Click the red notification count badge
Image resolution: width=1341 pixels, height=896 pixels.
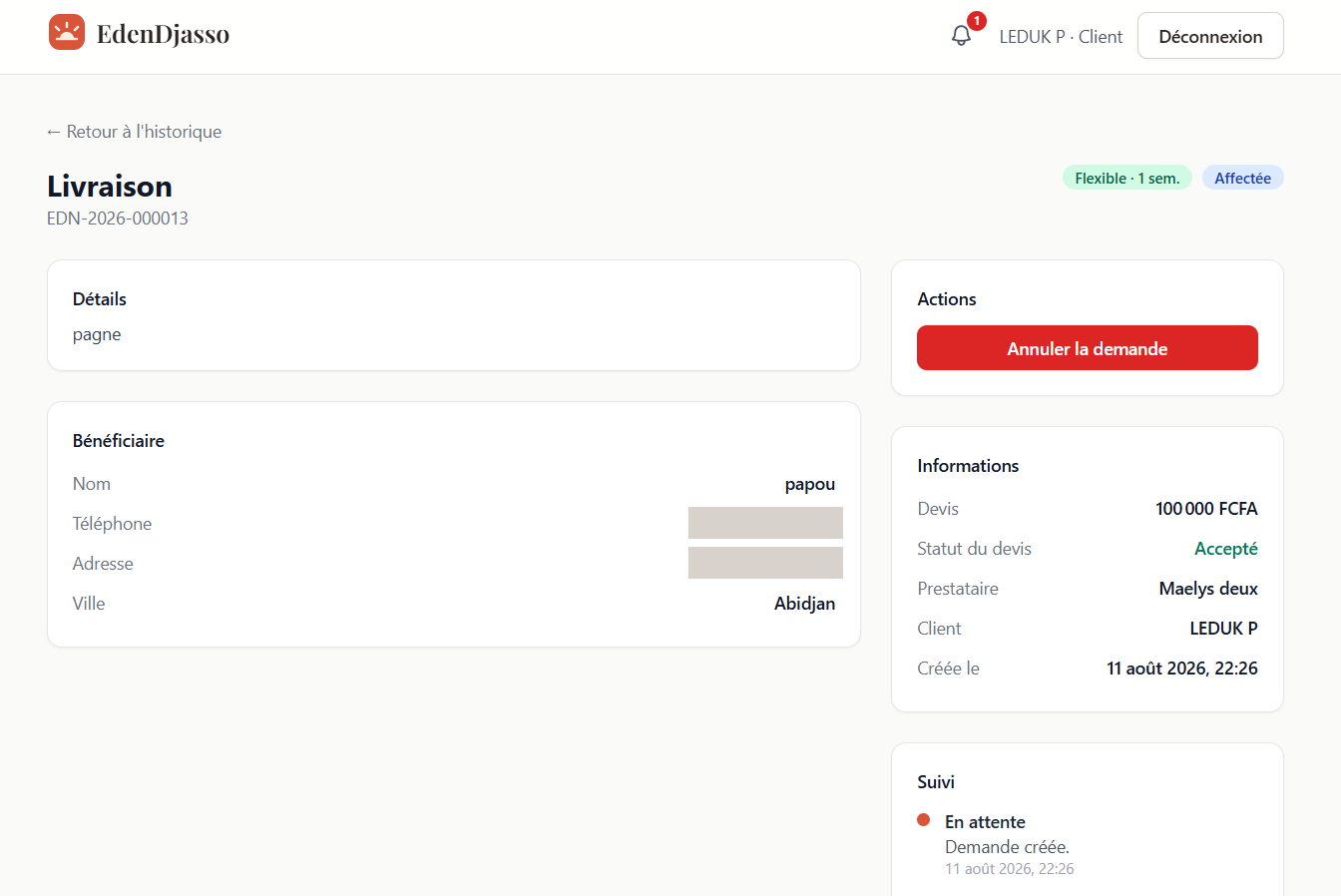tap(977, 21)
